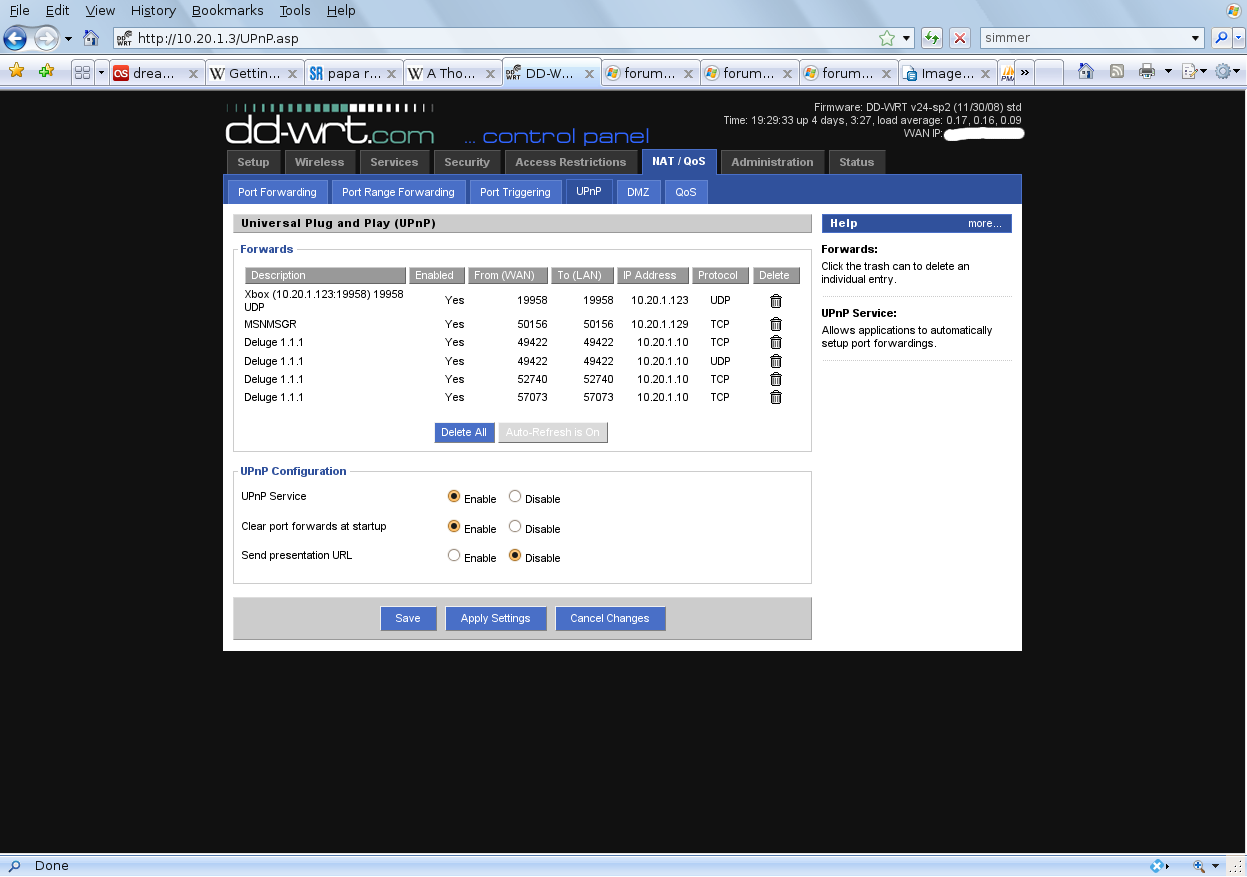Close the 'A Tho...' tab with its X

(490, 73)
